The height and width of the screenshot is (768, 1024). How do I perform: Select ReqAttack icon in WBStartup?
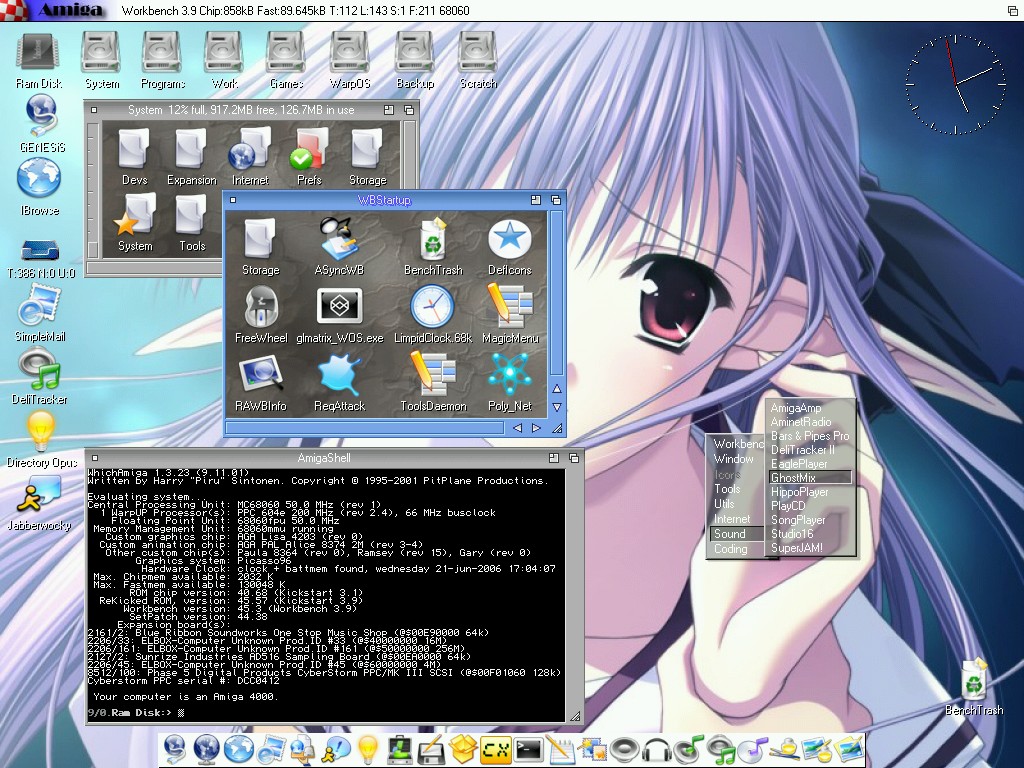pos(340,383)
